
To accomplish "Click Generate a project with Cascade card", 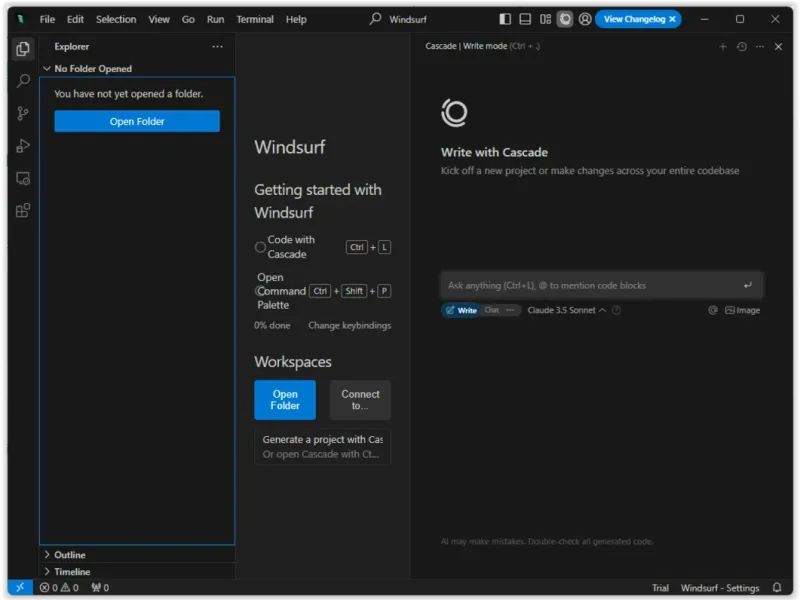I will (322, 446).
